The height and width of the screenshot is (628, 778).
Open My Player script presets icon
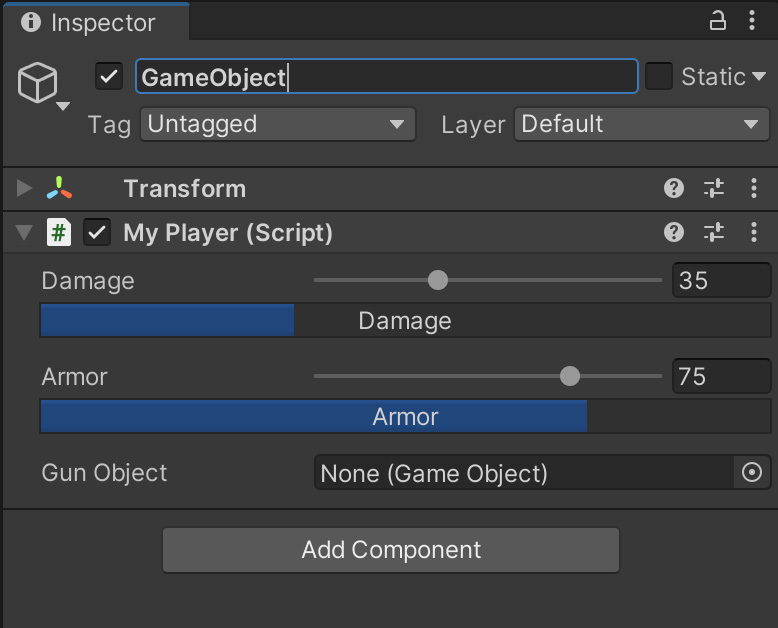[x=714, y=232]
